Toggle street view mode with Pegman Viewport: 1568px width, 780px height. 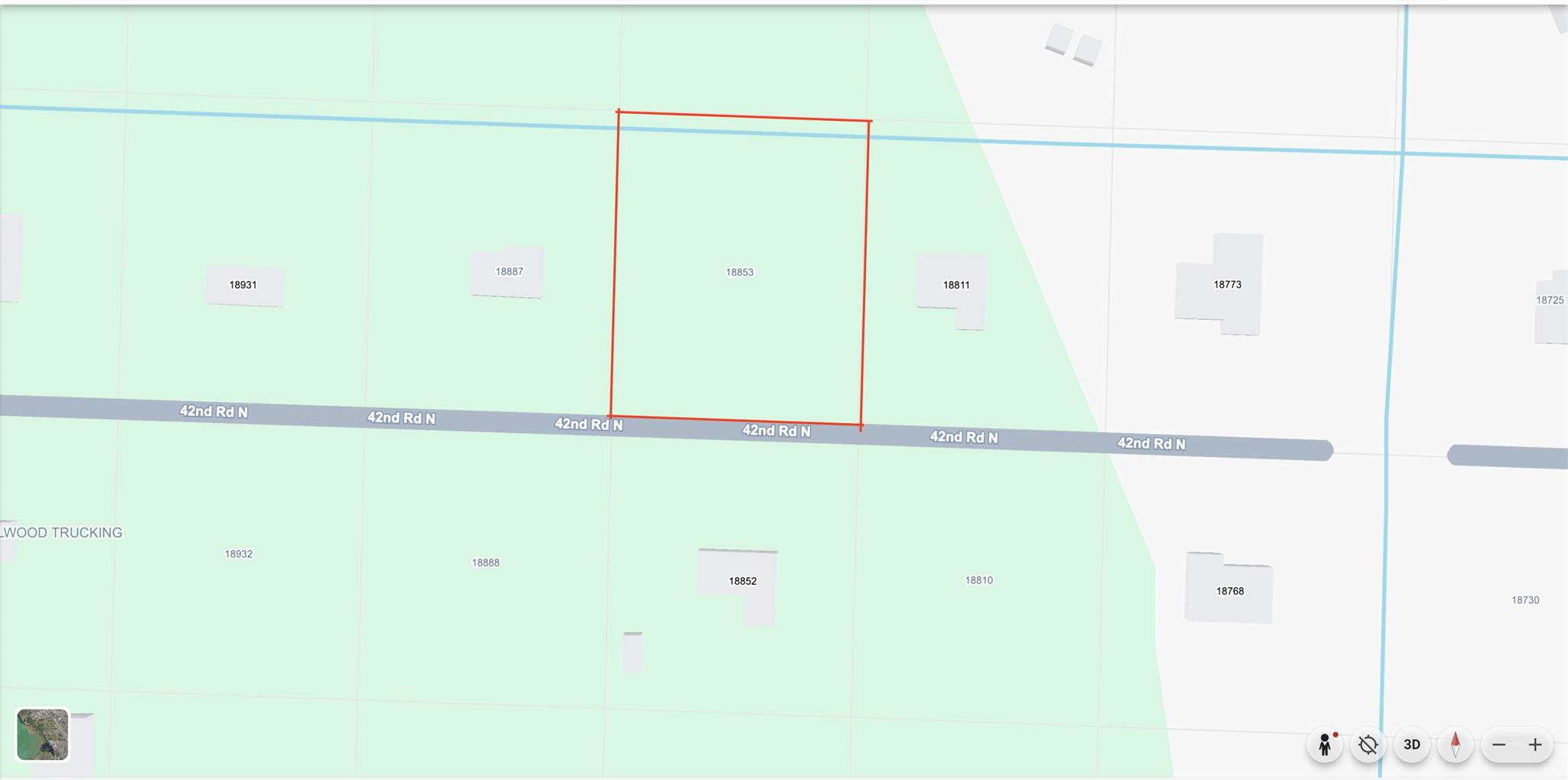pyautogui.click(x=1324, y=744)
